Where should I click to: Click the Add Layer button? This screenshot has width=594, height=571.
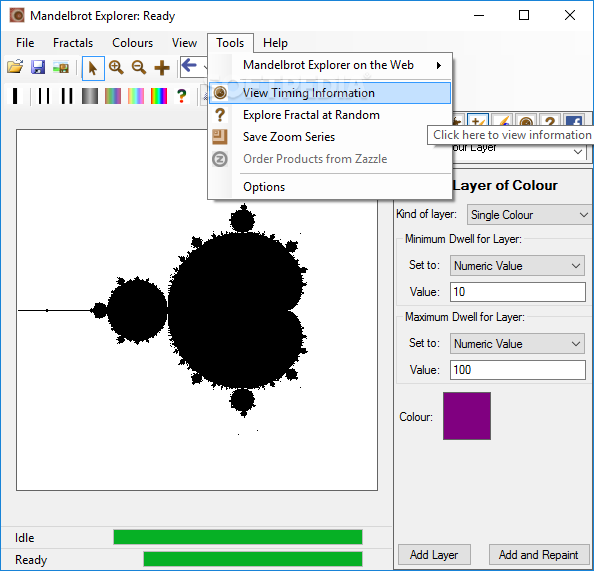[434, 555]
